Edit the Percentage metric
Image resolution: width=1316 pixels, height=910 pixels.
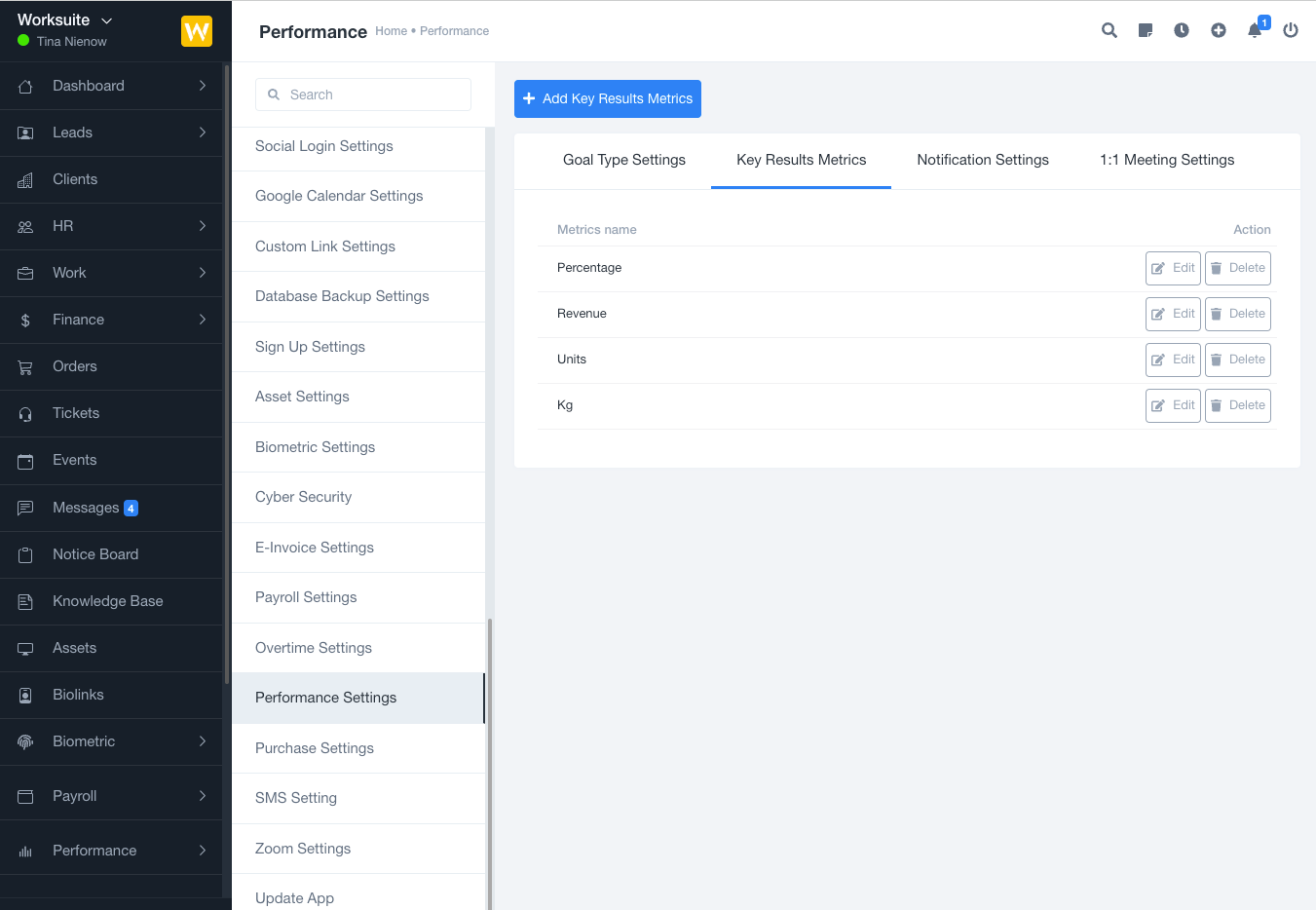[1173, 268]
